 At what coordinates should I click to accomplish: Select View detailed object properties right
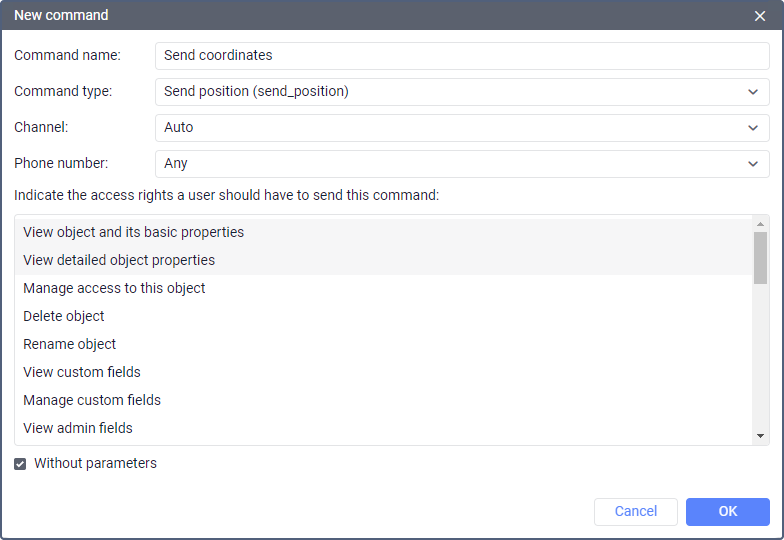pyautogui.click(x=119, y=260)
